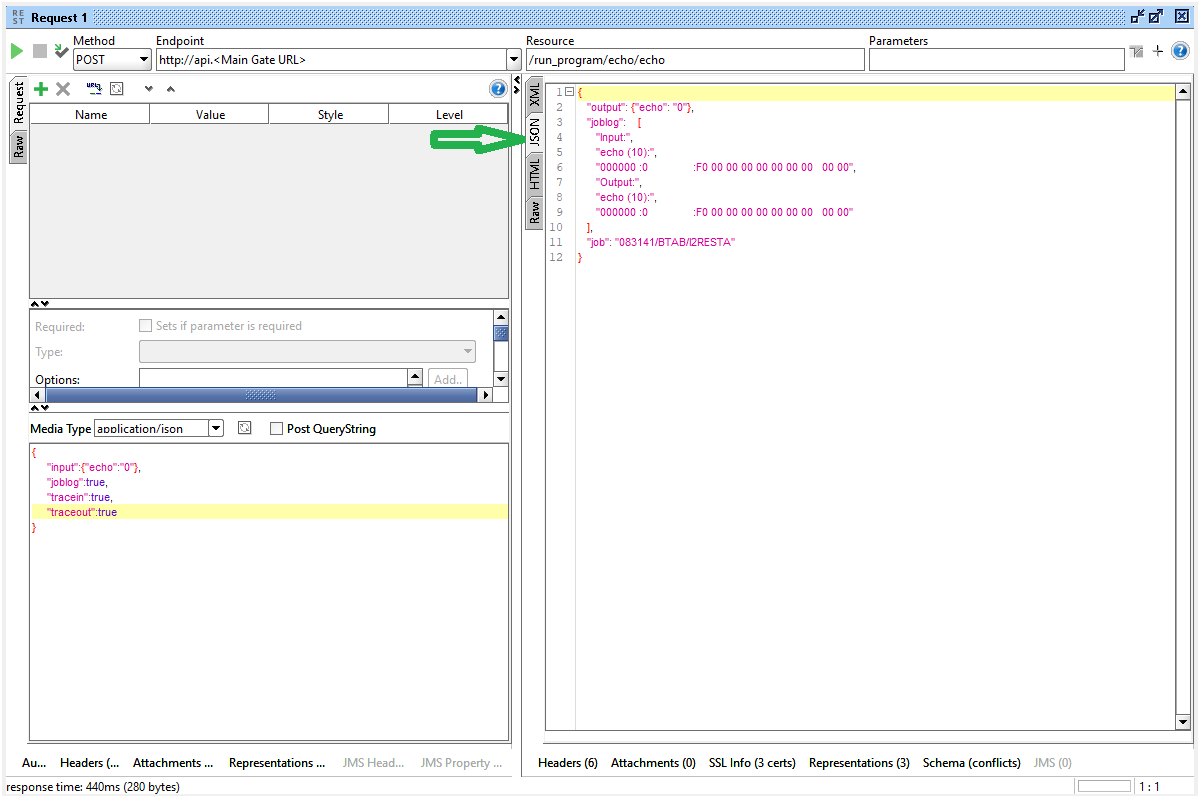
Task: Click plus icon beside the Parameters field
Action: (x=1158, y=50)
